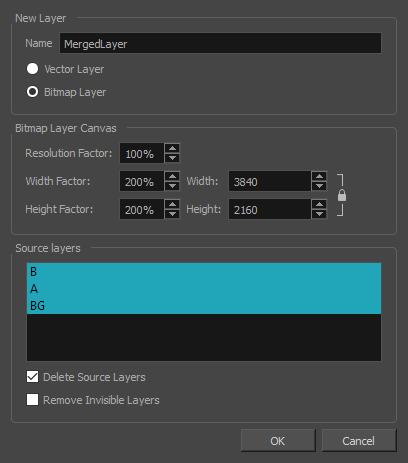This screenshot has width=408, height=463.
Task: Uncheck Delete Source Layers checkbox
Action: click(32, 377)
